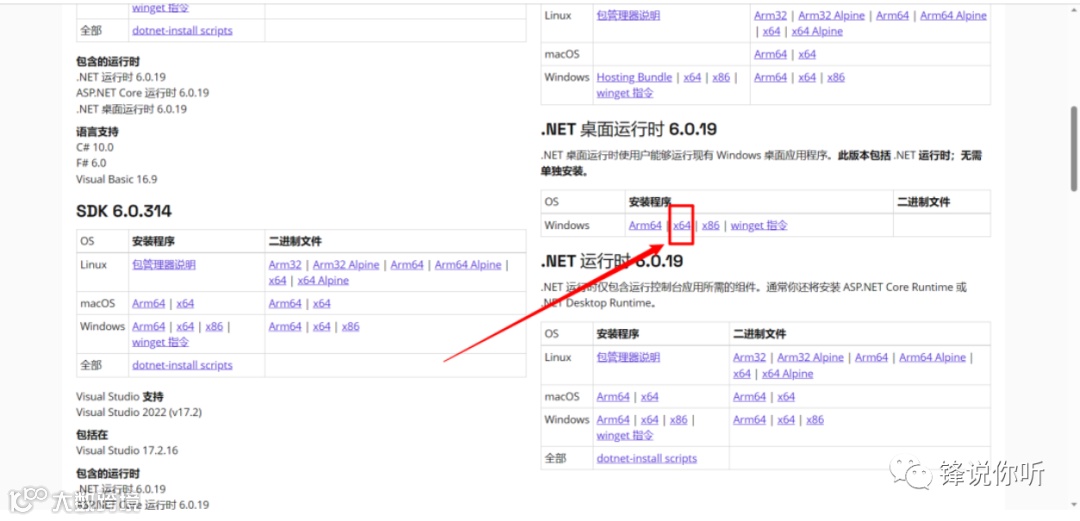
Task: Download SDK 6.0.314 macOS Arm64 binary
Action: pyautogui.click(x=285, y=303)
